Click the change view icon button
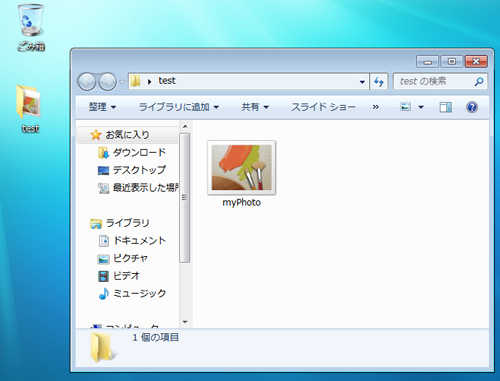This screenshot has height=381, width=500. [x=405, y=107]
